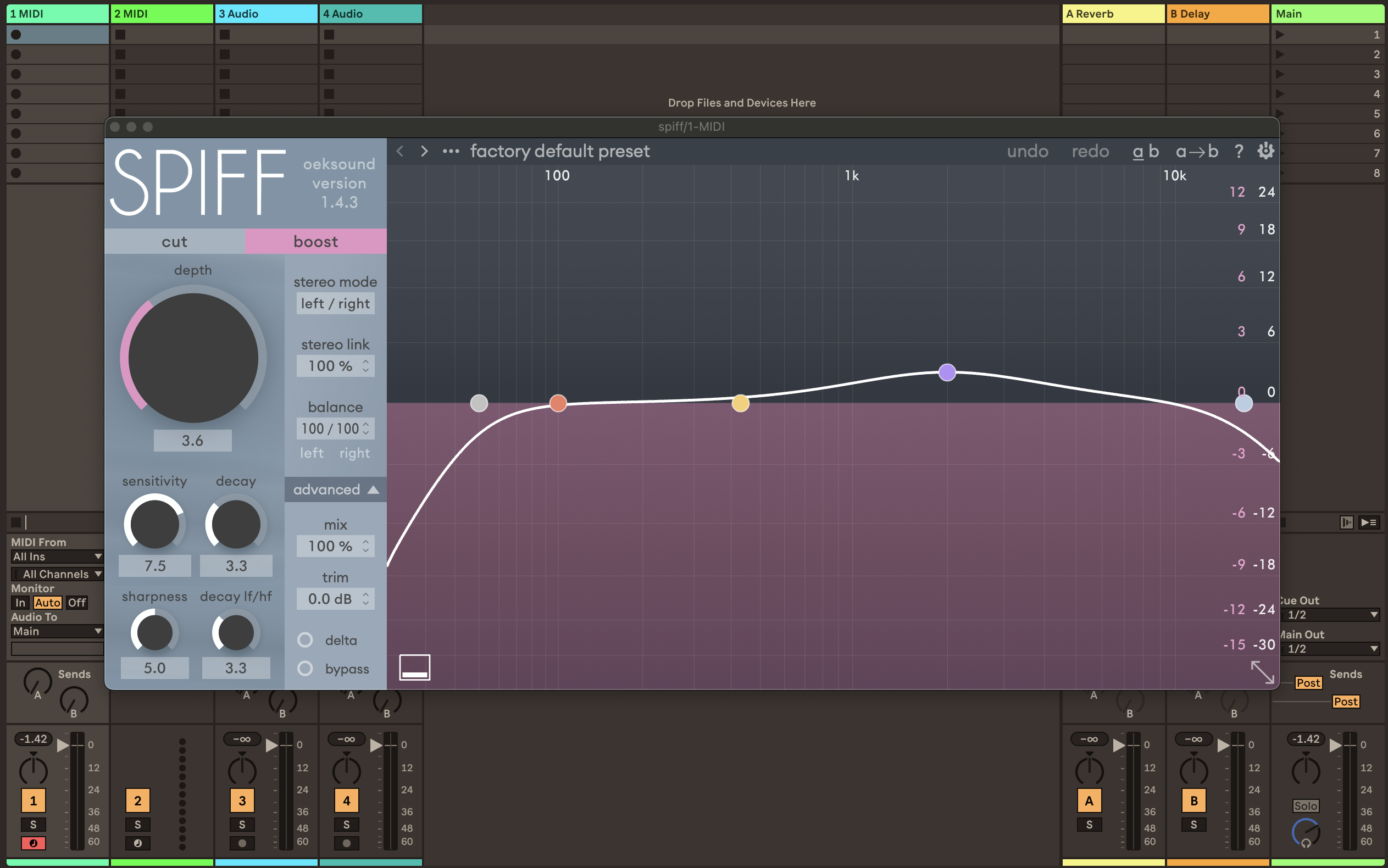Click the depth knob
The image size is (1388, 868).
click(193, 358)
